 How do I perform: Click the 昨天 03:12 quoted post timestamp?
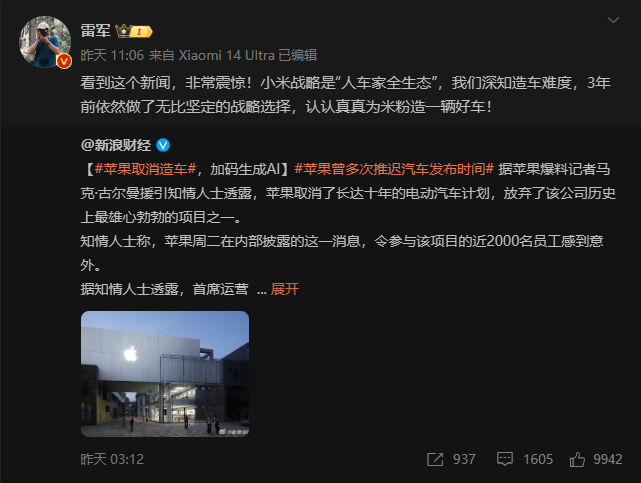coord(112,459)
